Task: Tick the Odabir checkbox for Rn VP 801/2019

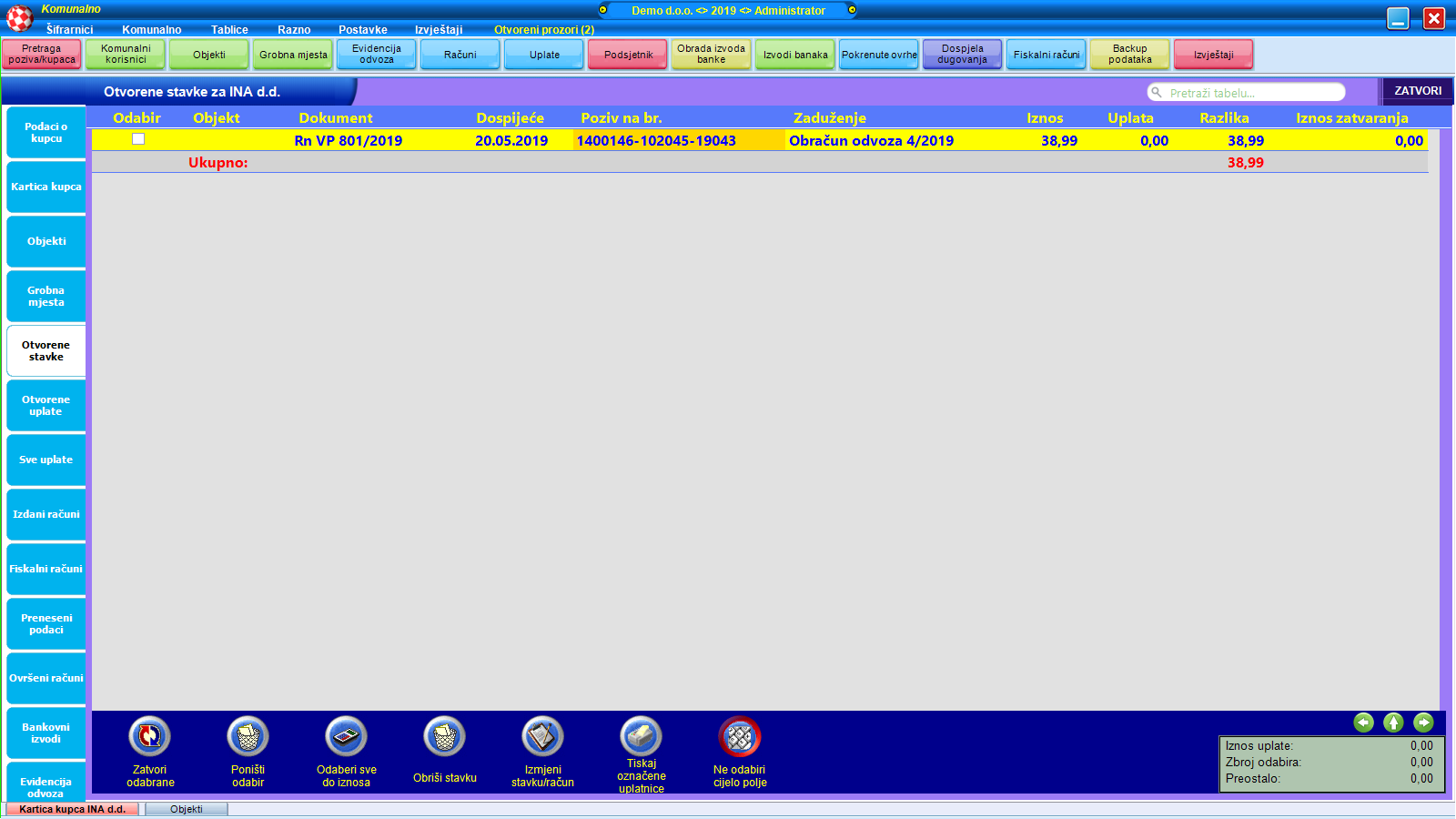Action: 138,139
